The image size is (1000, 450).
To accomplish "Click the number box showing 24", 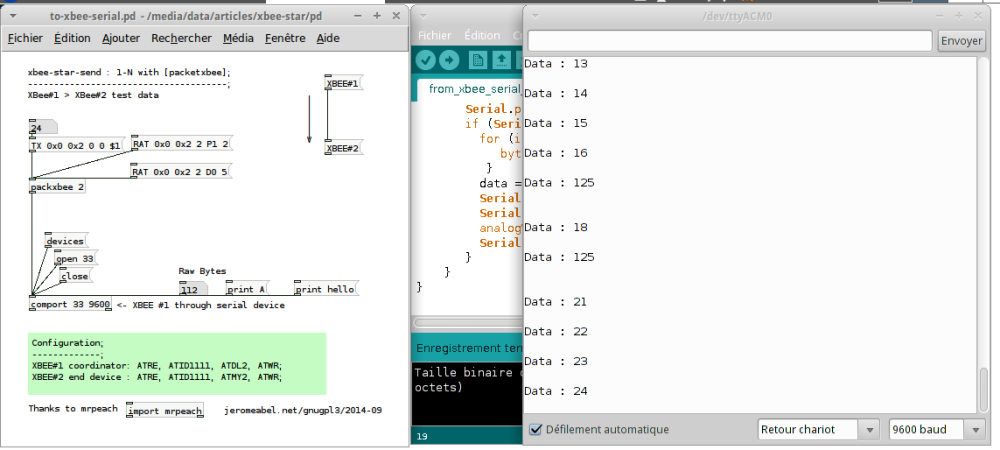I will (x=43, y=128).
